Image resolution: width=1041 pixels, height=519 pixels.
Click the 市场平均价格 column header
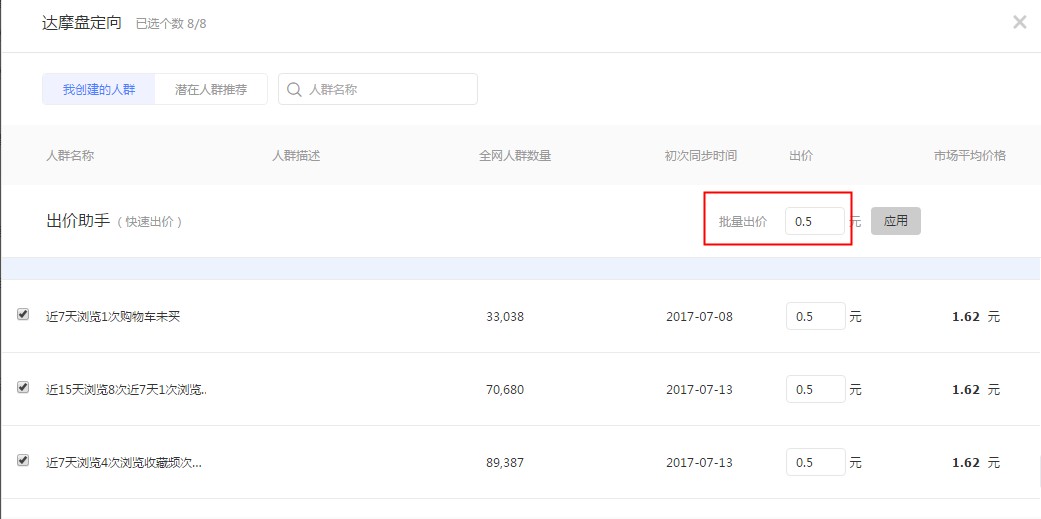(x=970, y=156)
